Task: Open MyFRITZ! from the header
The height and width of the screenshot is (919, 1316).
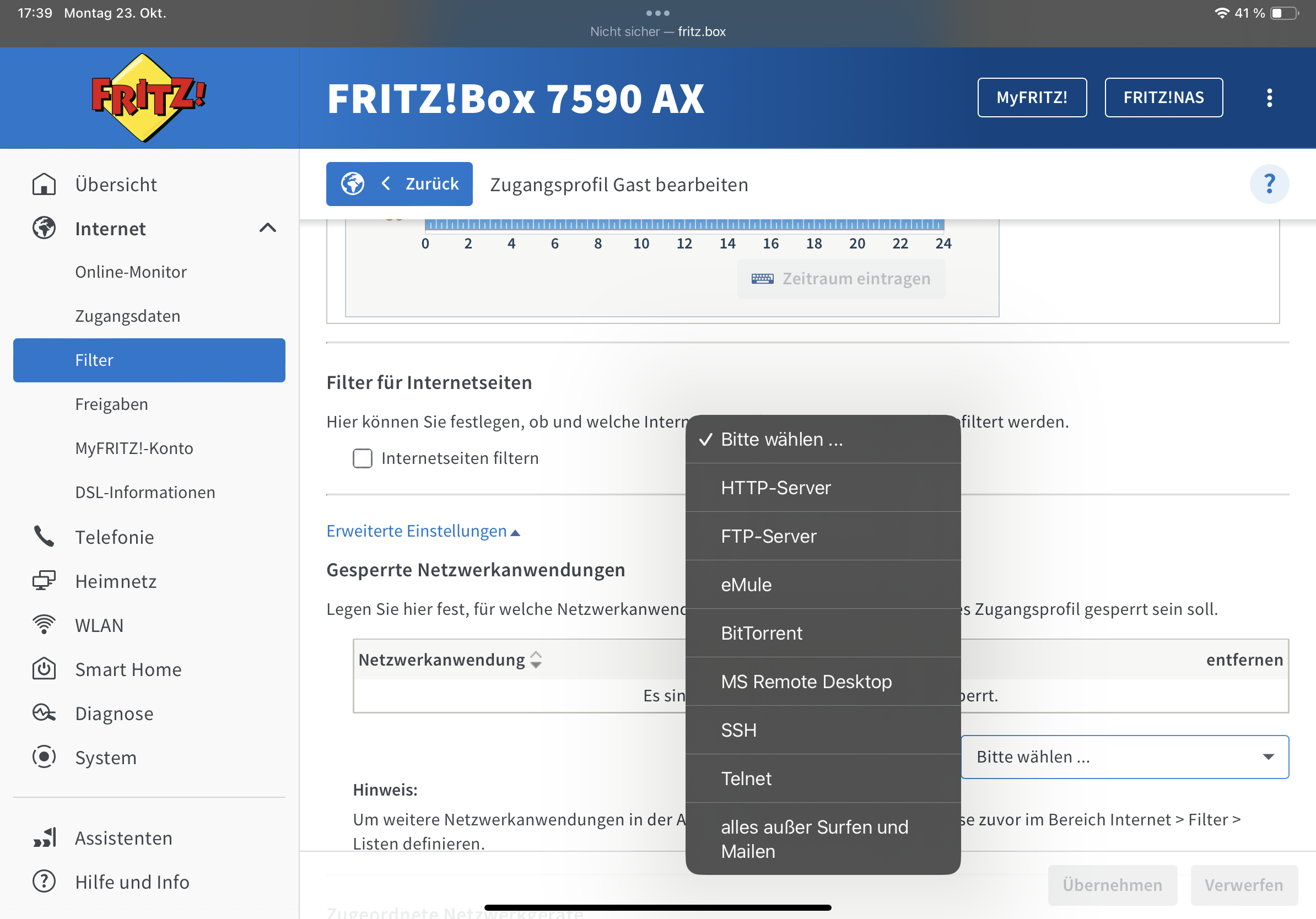Action: pyautogui.click(x=1031, y=98)
